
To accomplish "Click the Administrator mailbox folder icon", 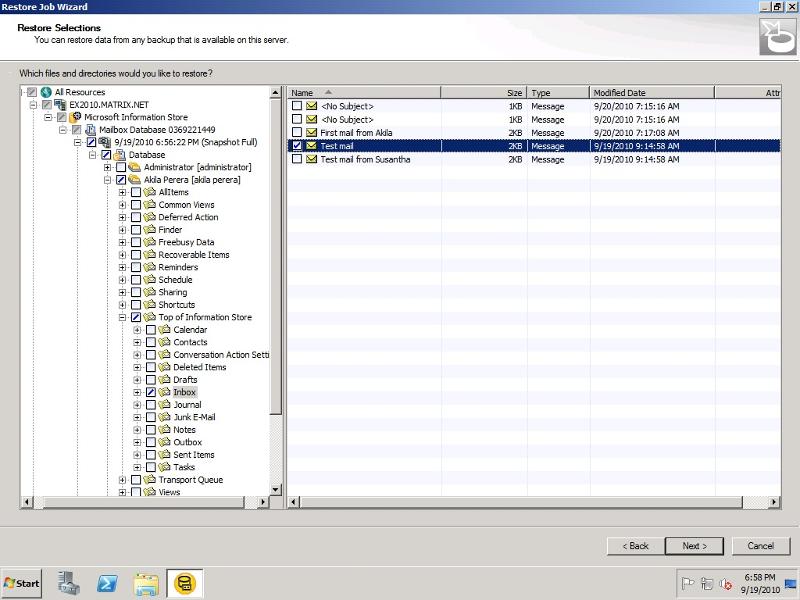I will tap(135, 167).
